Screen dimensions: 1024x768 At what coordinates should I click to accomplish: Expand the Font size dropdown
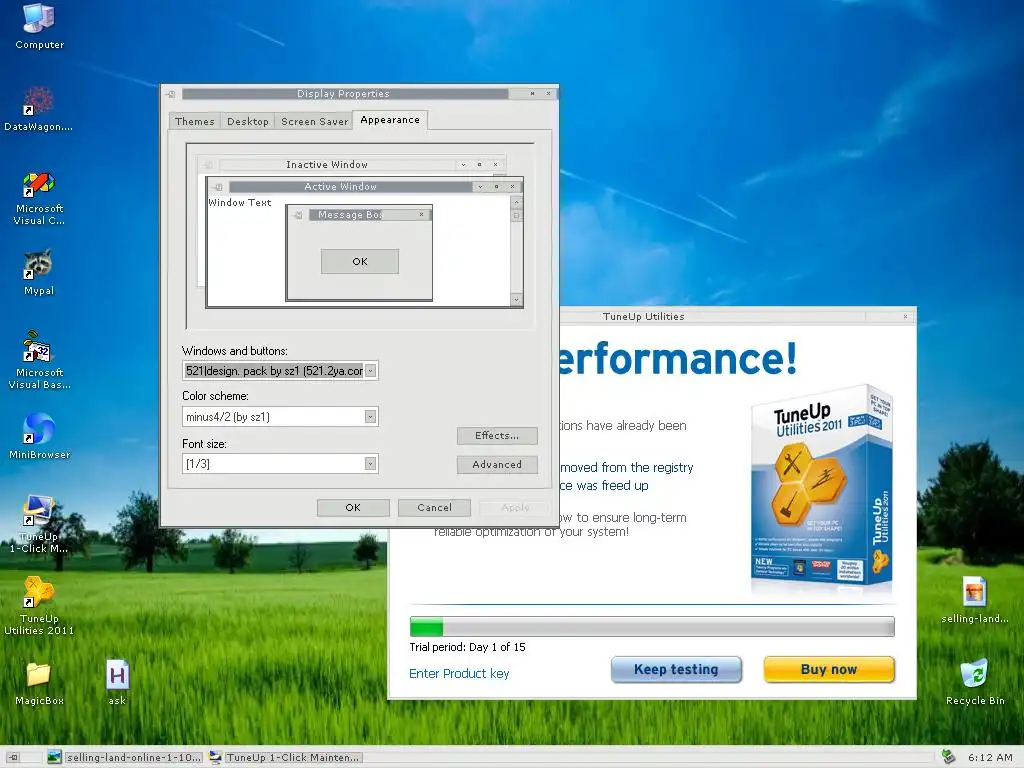point(370,464)
